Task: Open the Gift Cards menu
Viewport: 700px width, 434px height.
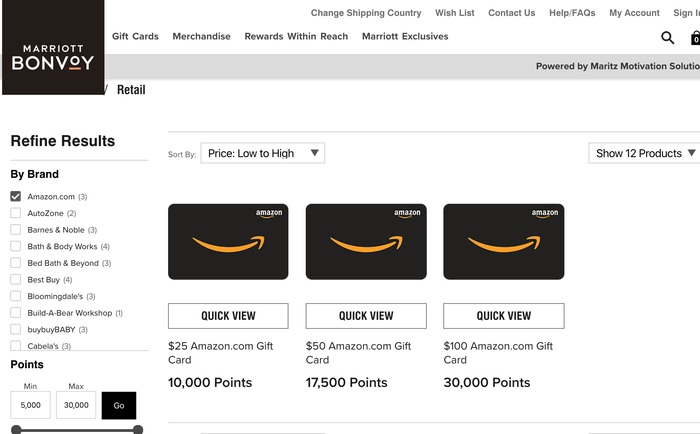Action: tap(135, 36)
